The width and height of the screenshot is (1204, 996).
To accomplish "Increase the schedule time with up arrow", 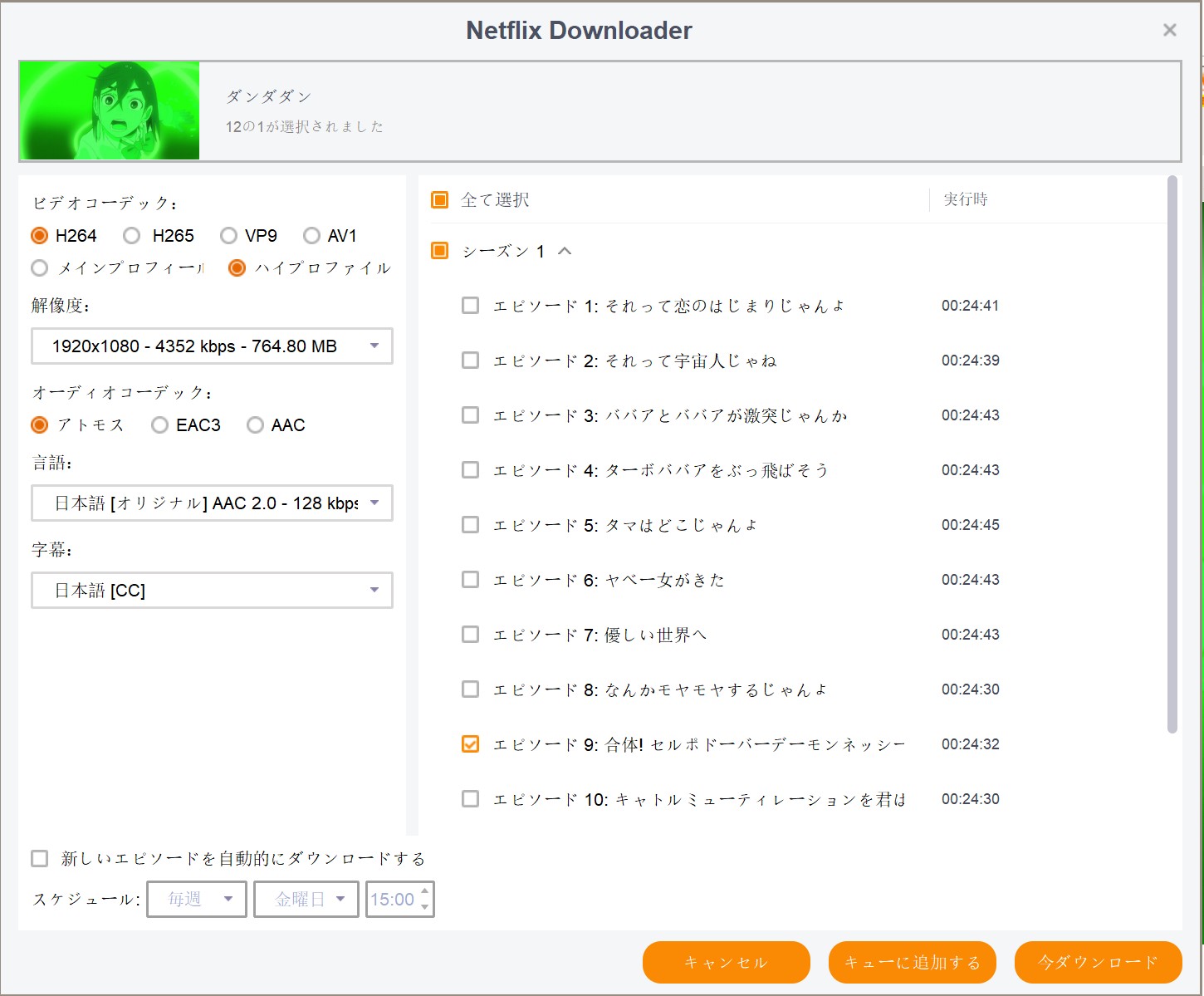I will [x=425, y=891].
